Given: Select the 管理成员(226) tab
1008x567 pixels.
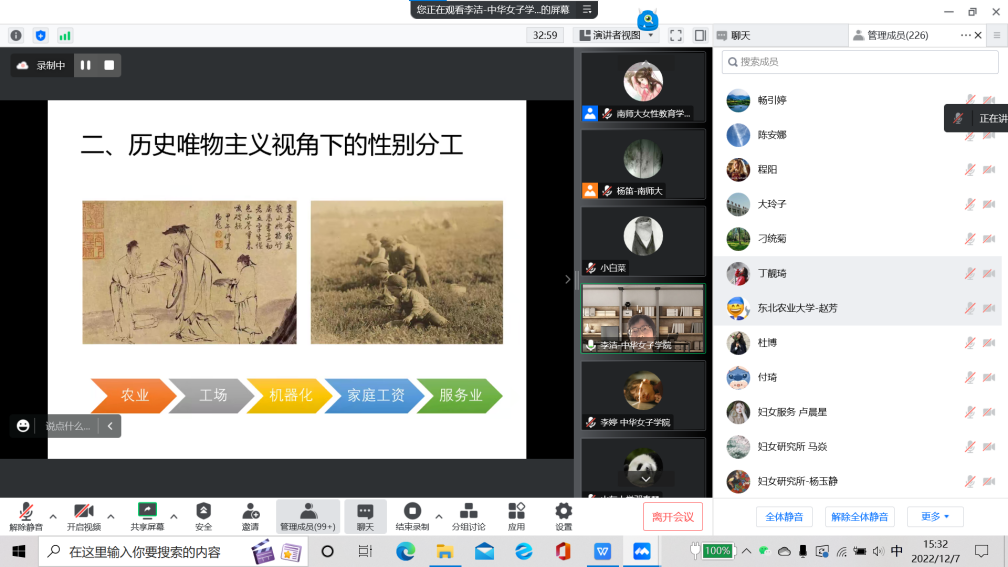Looking at the screenshot, I should [x=897, y=35].
